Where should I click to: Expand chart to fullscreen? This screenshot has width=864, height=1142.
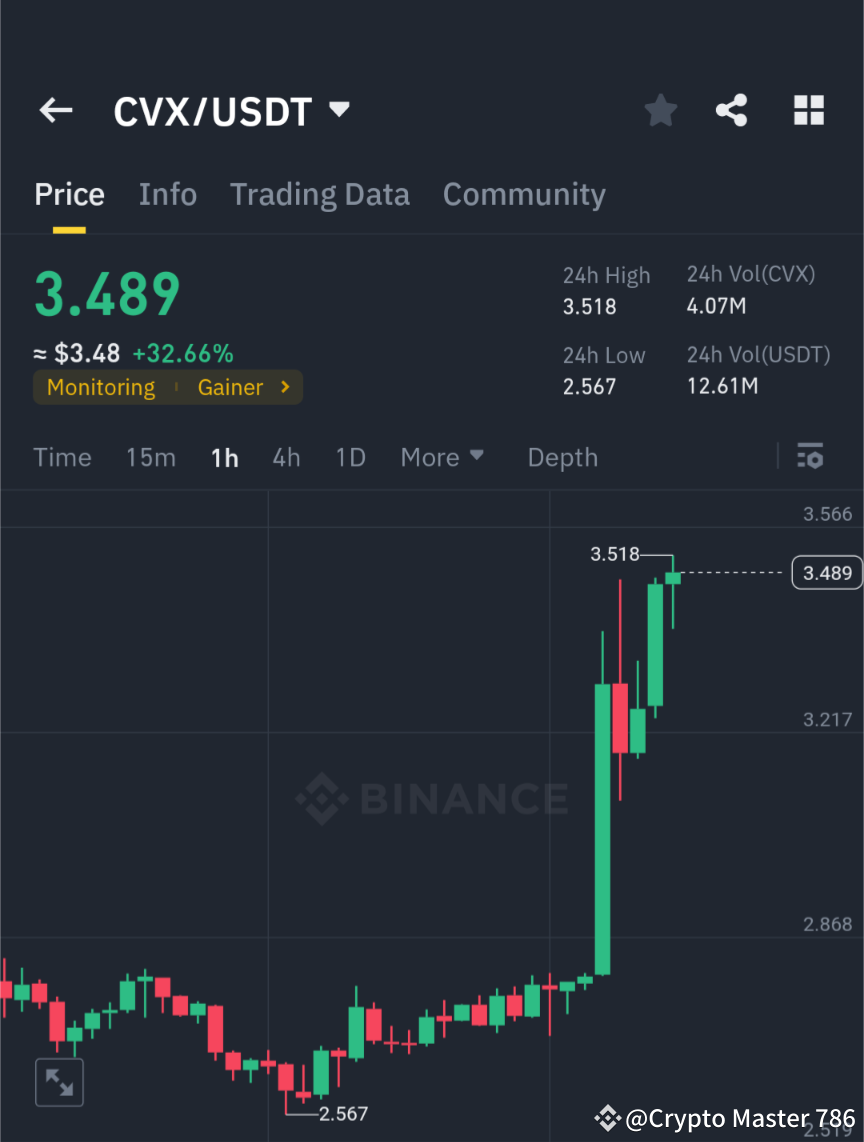click(x=59, y=1082)
